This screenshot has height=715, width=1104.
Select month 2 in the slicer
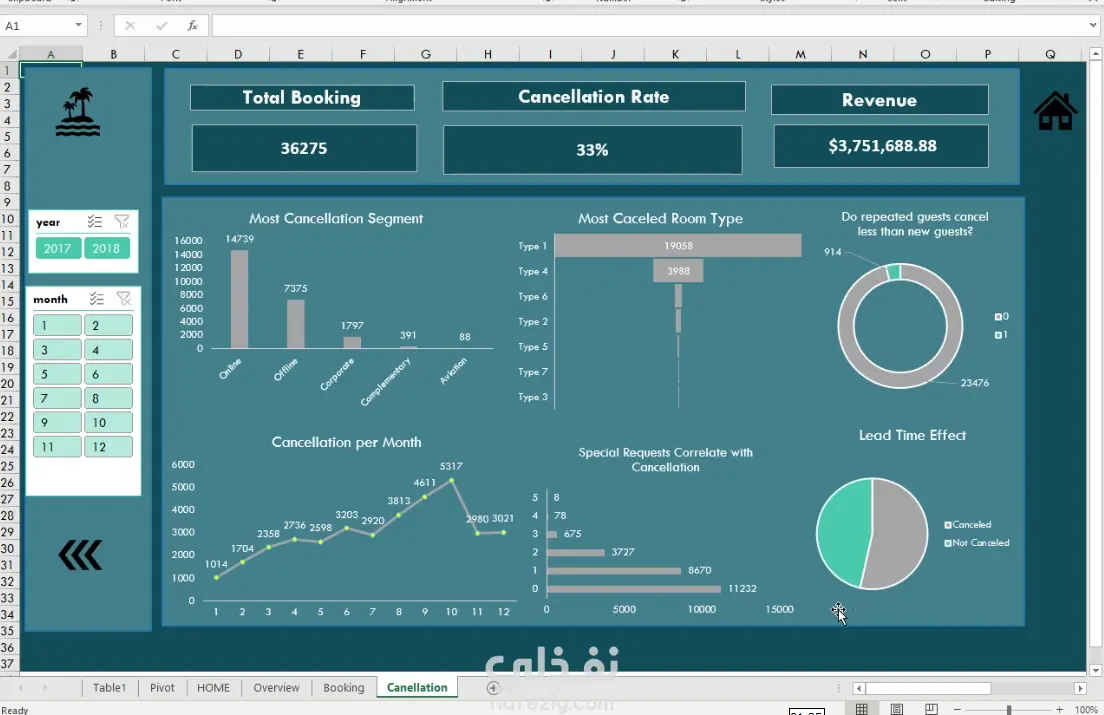pos(108,325)
